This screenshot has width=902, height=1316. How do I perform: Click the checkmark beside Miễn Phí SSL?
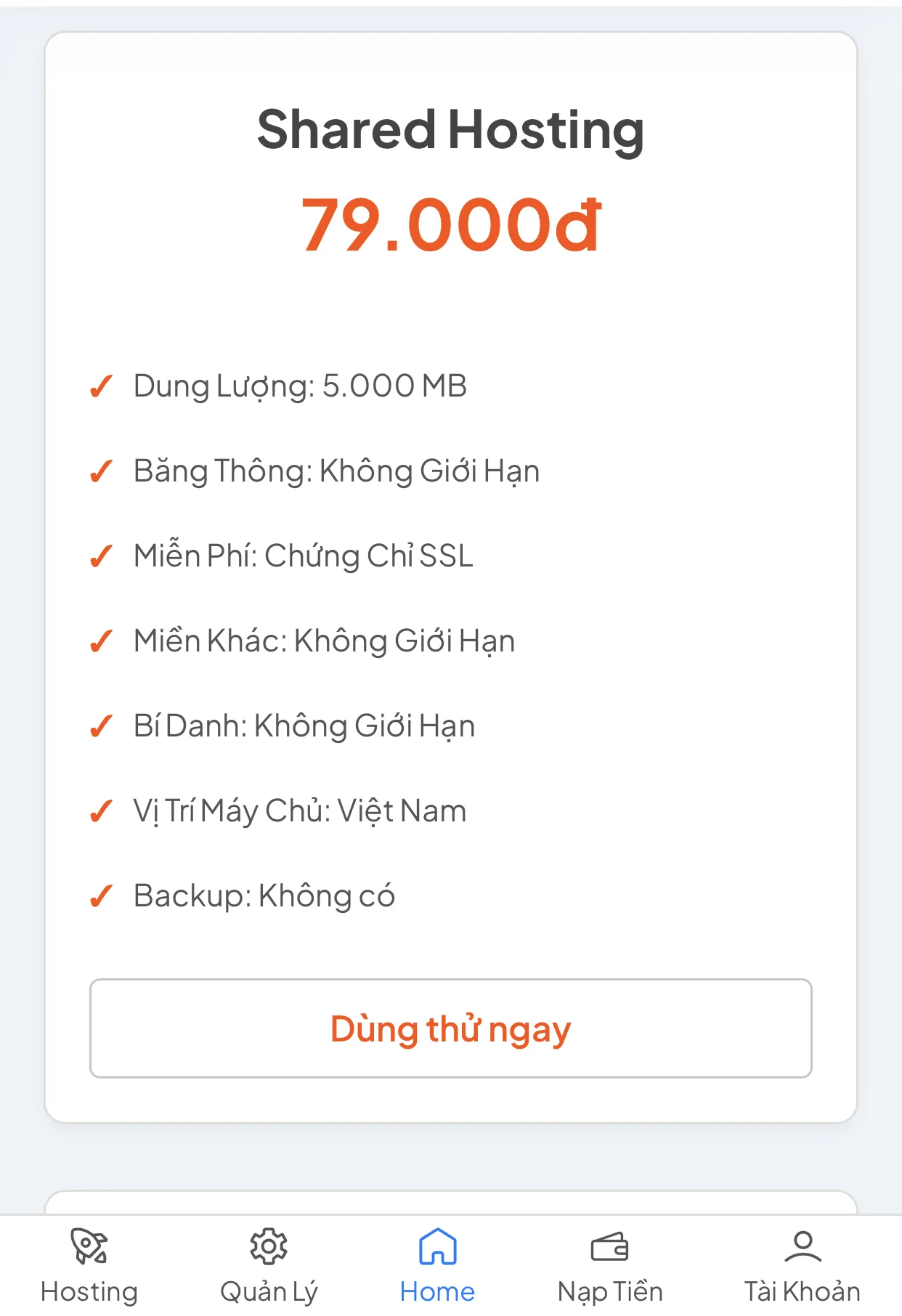[x=101, y=557]
